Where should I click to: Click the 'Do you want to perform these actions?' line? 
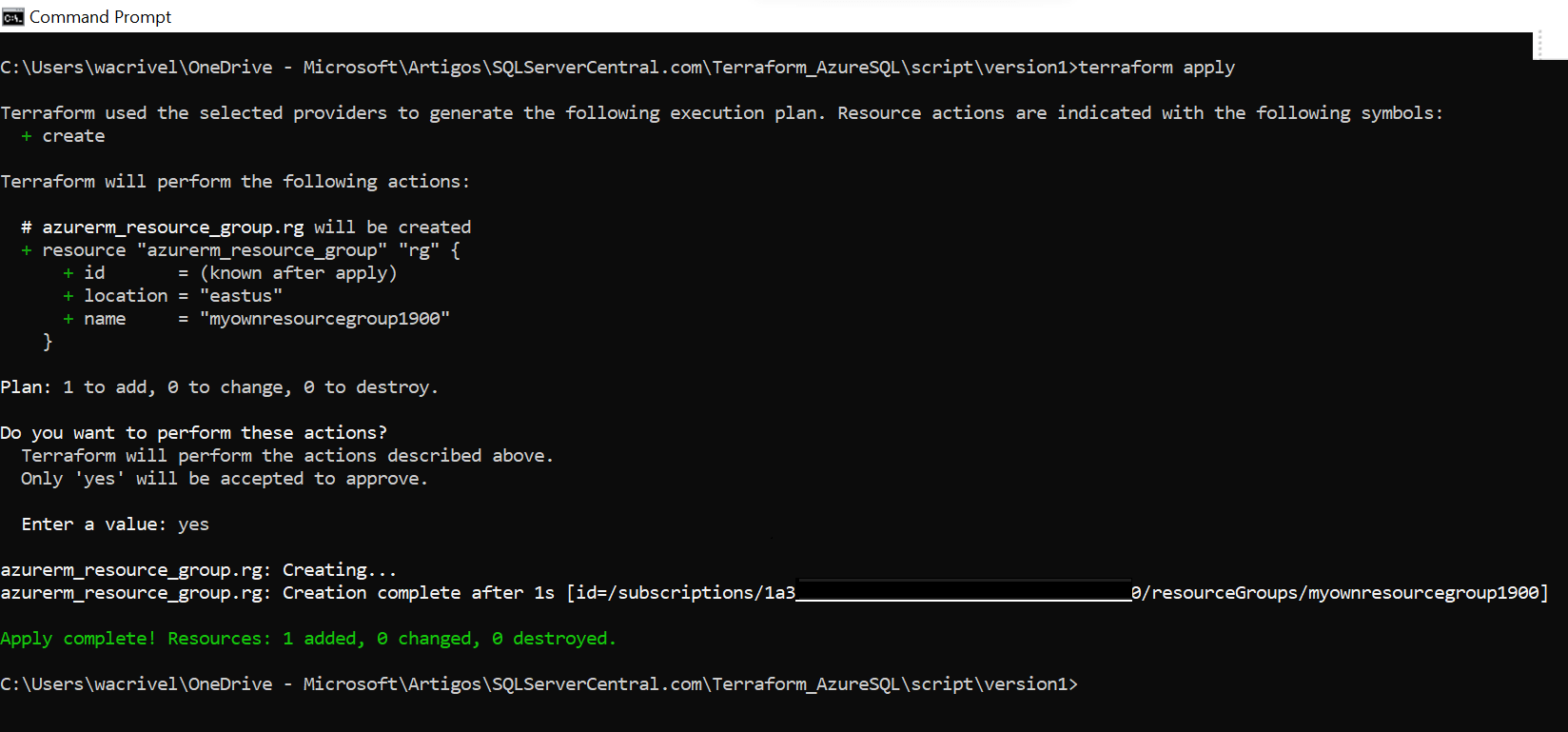point(194,433)
